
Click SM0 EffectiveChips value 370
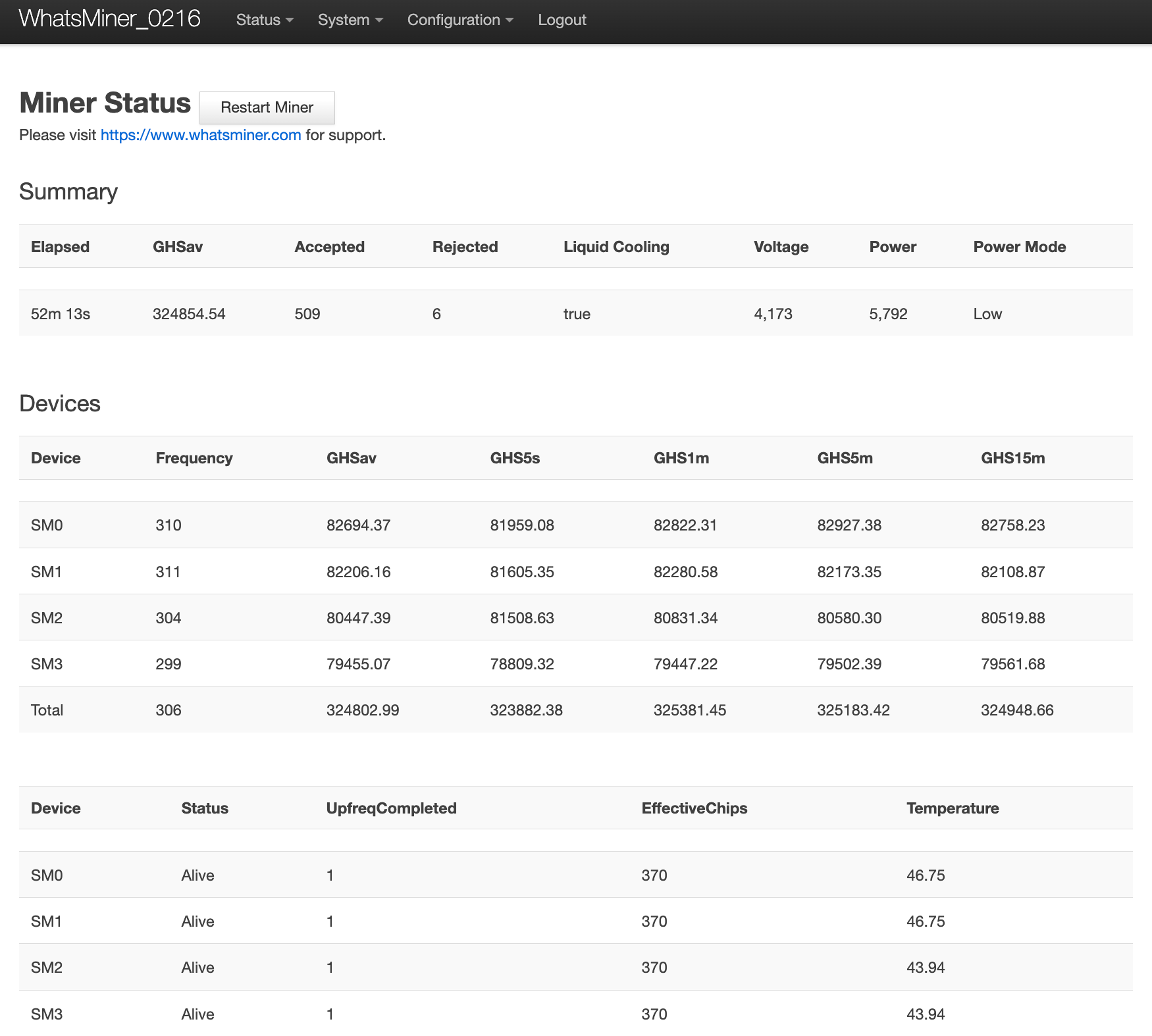(654, 875)
